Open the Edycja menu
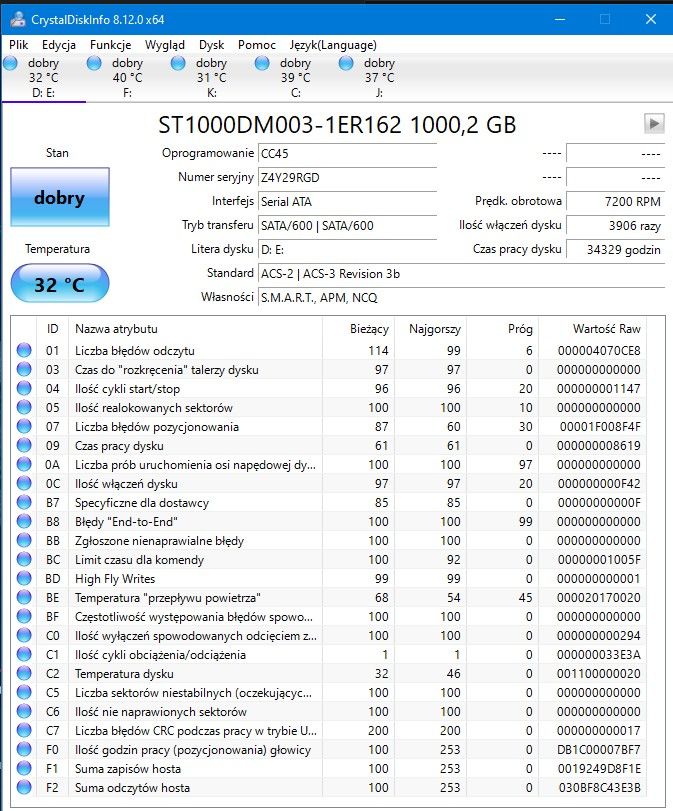 (59, 45)
